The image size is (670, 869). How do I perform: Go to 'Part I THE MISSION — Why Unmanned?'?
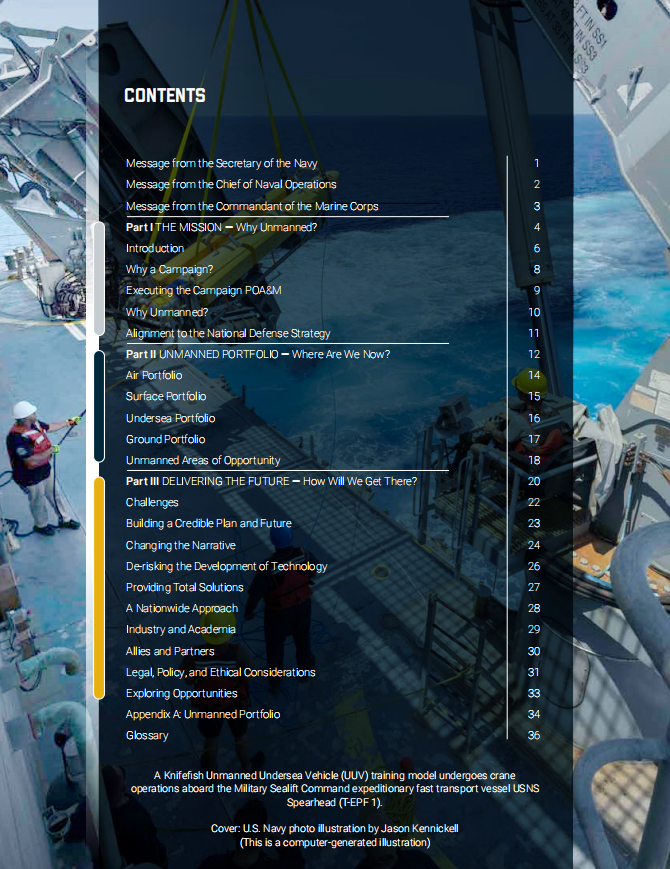coord(222,227)
